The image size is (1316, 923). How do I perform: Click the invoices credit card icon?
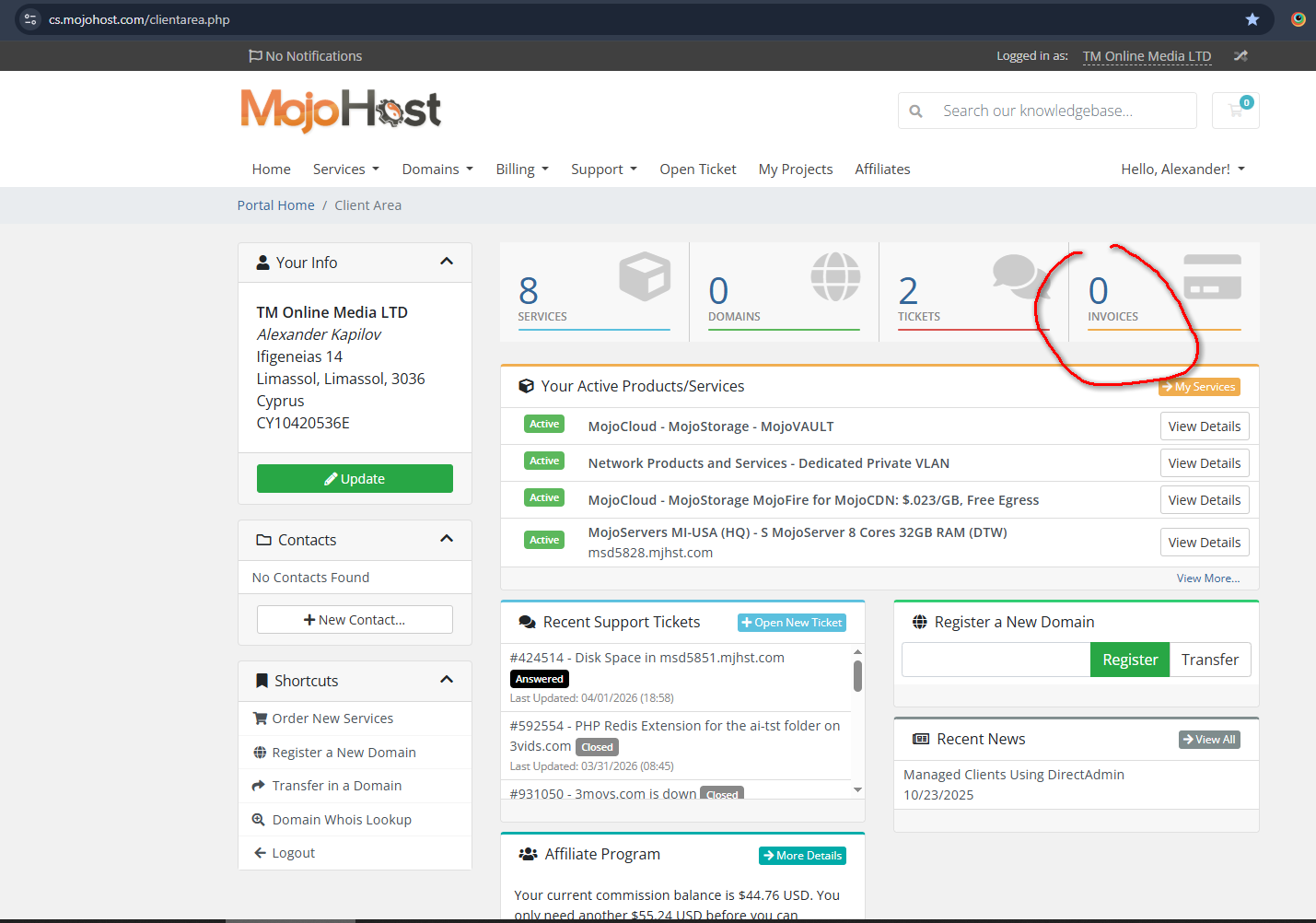pyautogui.click(x=1212, y=277)
